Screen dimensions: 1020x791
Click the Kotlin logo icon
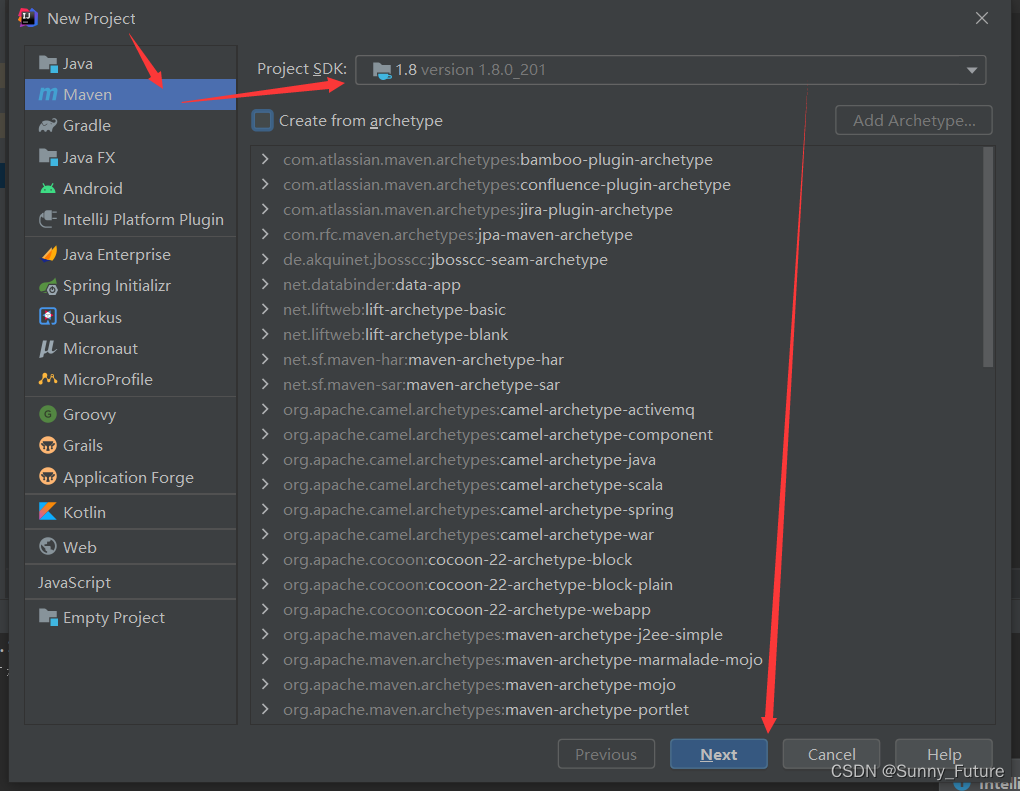(x=48, y=512)
